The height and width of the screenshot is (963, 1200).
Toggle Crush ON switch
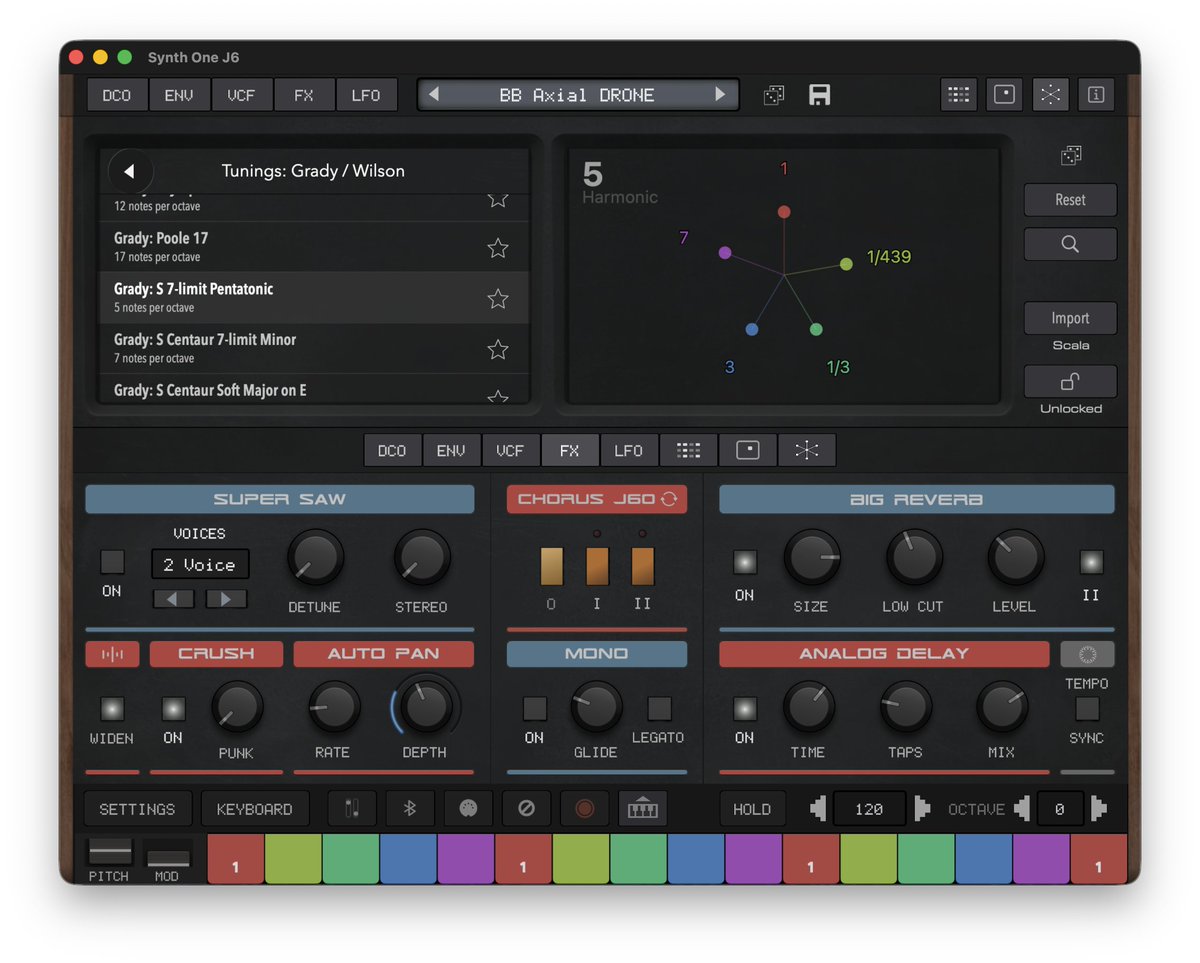tap(173, 709)
